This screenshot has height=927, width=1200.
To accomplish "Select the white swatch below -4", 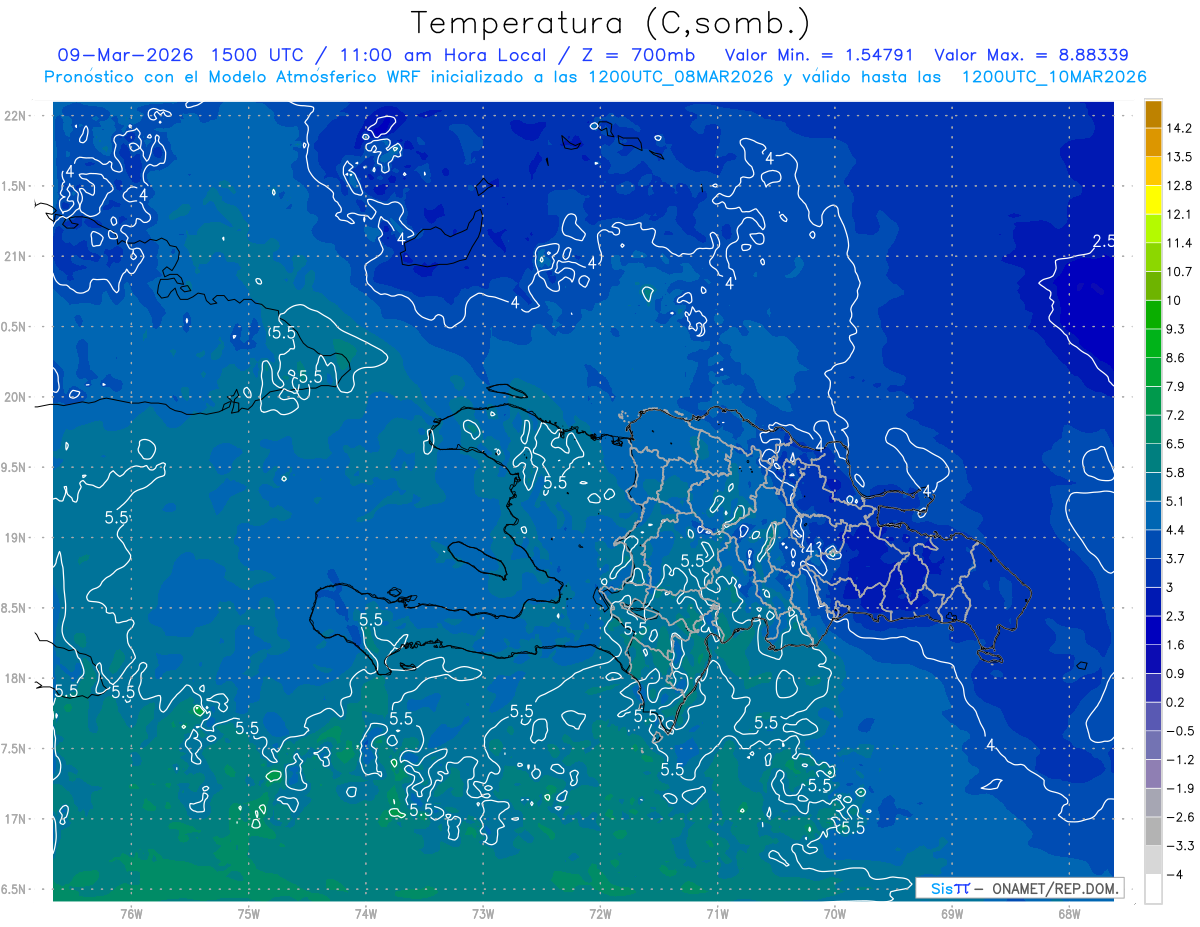I will 1153,889.
